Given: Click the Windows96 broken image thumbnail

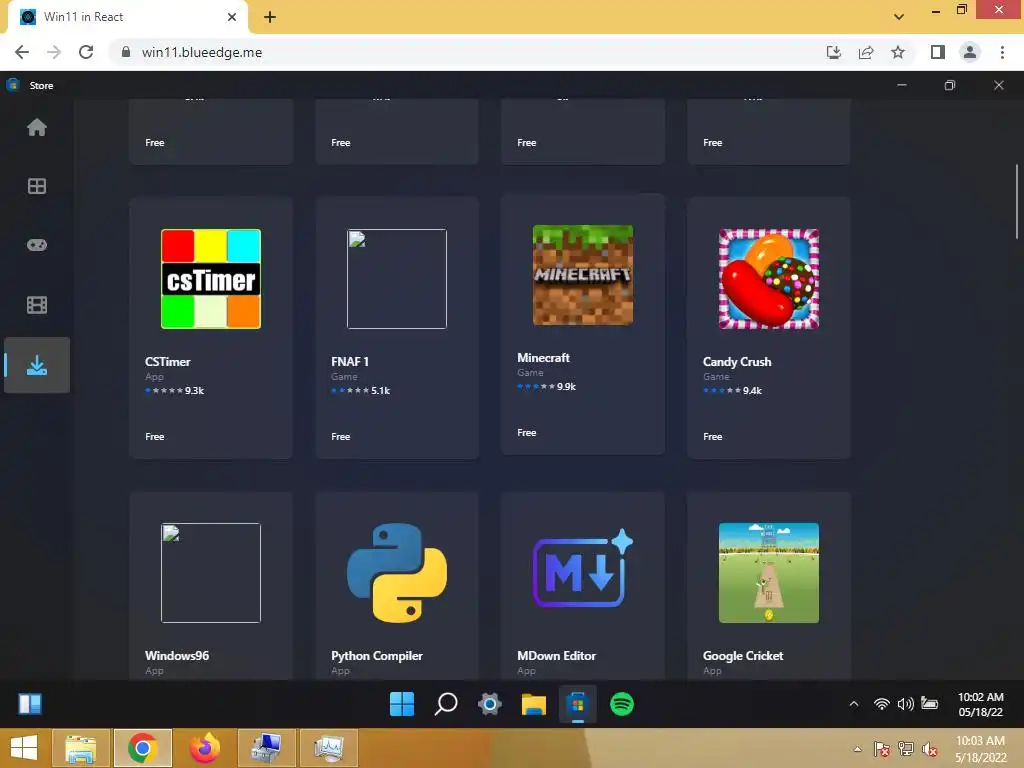Looking at the screenshot, I should coord(211,573).
